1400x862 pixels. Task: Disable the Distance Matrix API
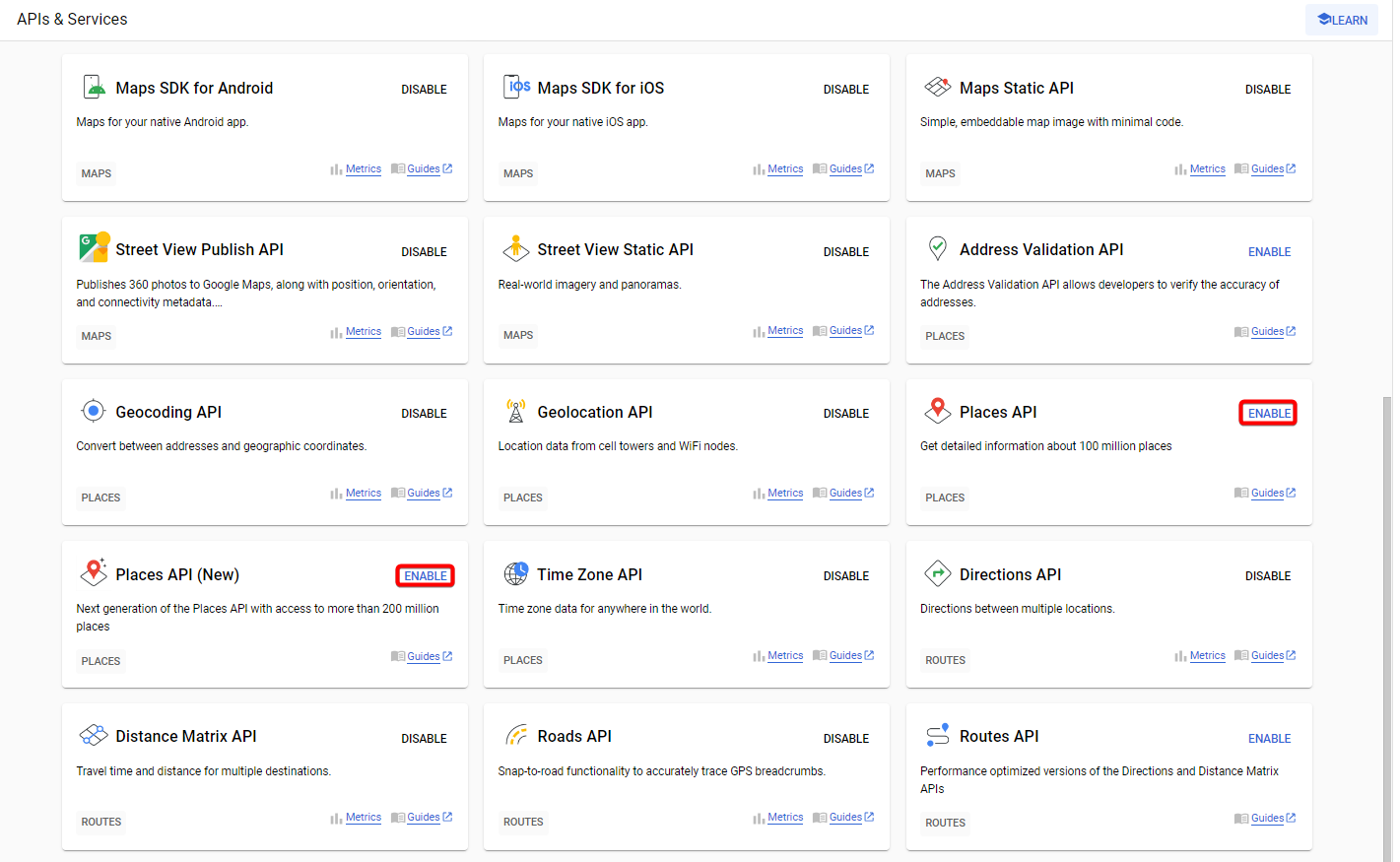(424, 739)
